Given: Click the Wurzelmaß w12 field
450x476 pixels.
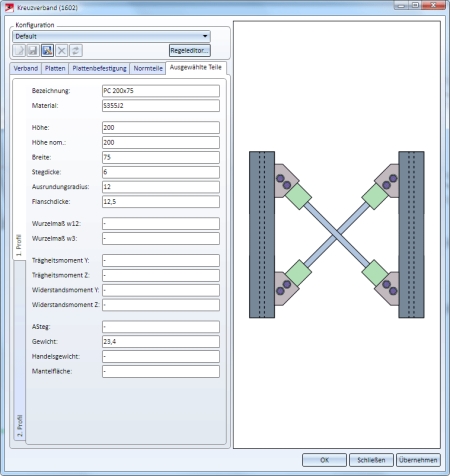Looking at the screenshot, I should click(x=161, y=224).
